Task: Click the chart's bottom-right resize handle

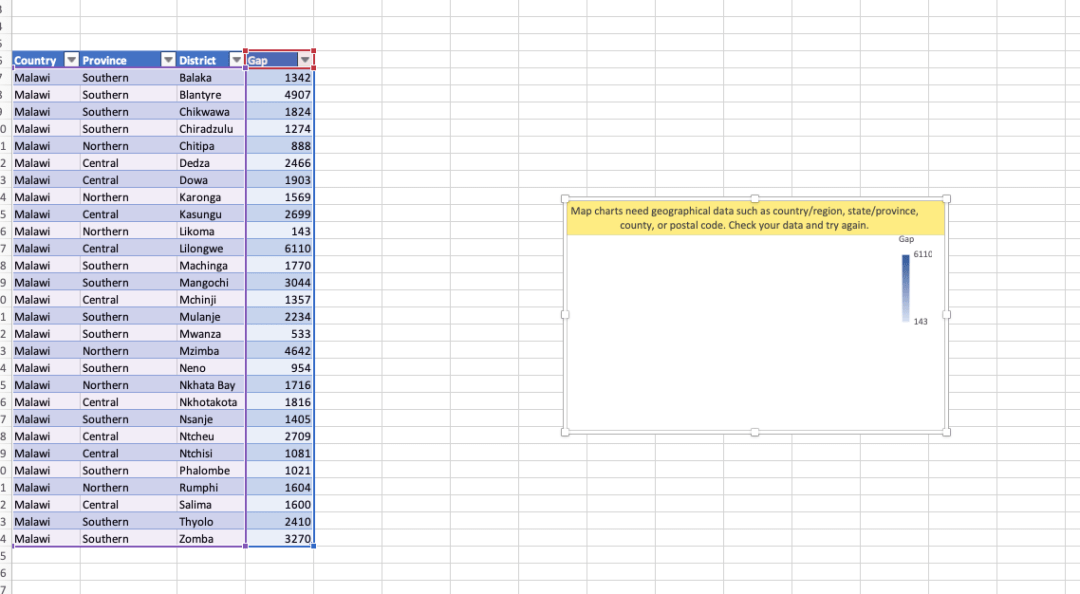Action: (x=946, y=432)
